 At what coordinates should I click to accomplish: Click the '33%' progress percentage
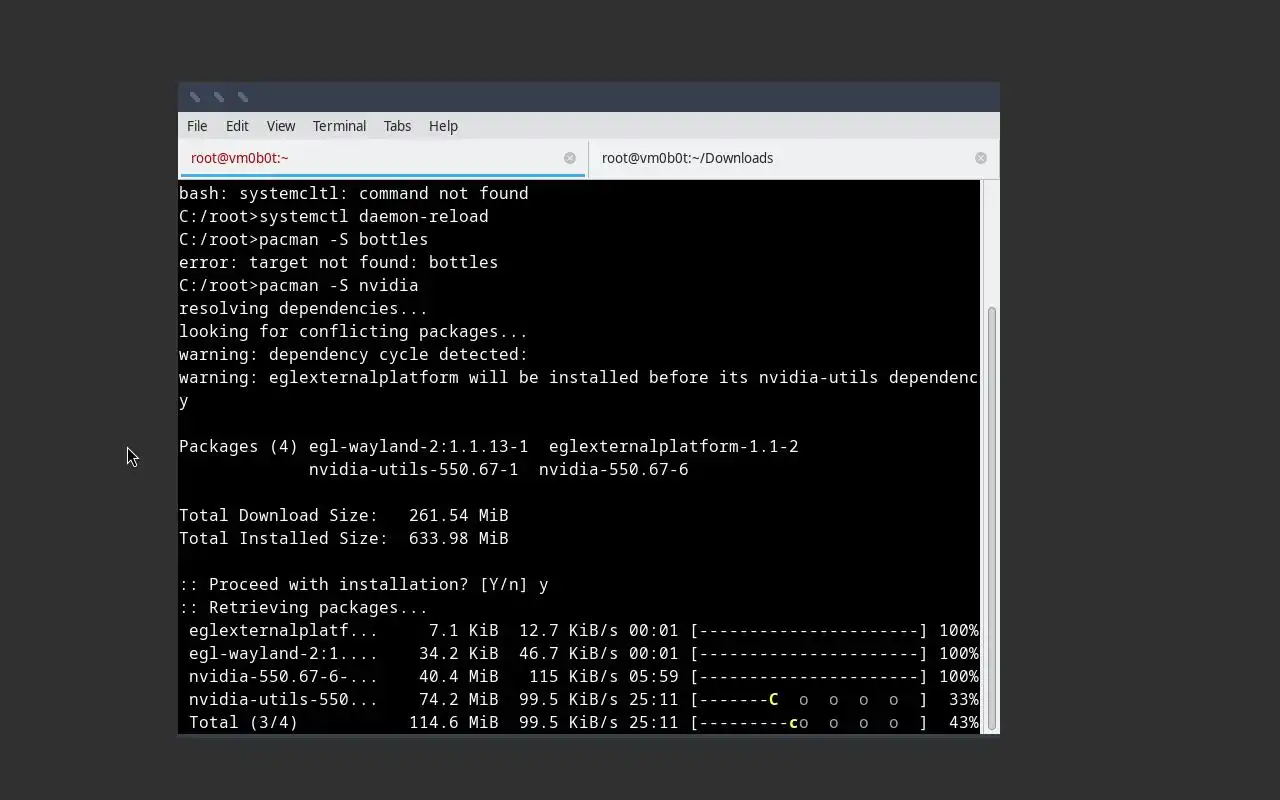click(x=963, y=700)
